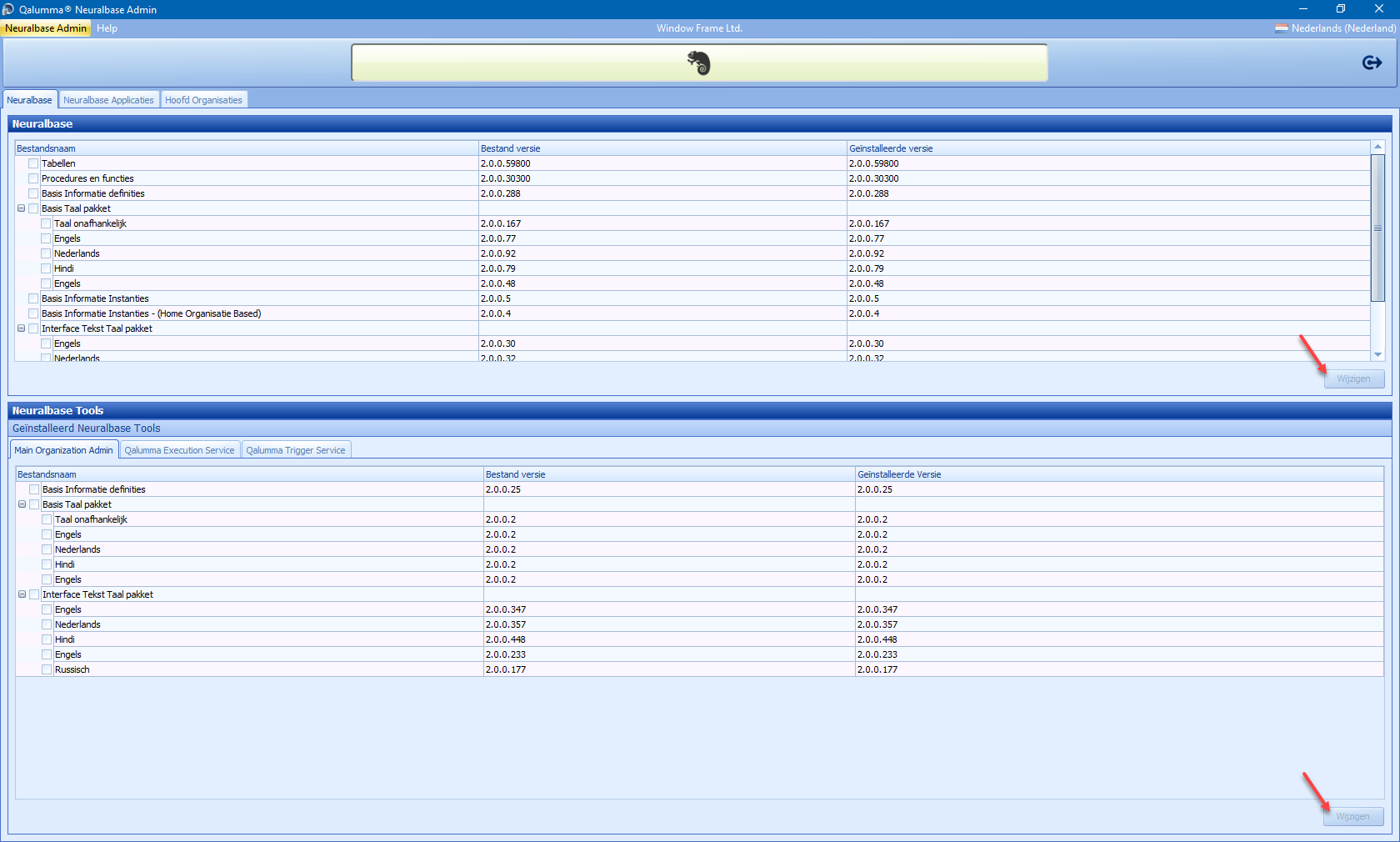Select Engels 2.0.0.30 row in Neuralbase panel
This screenshot has height=842, width=1400.
[x=67, y=343]
